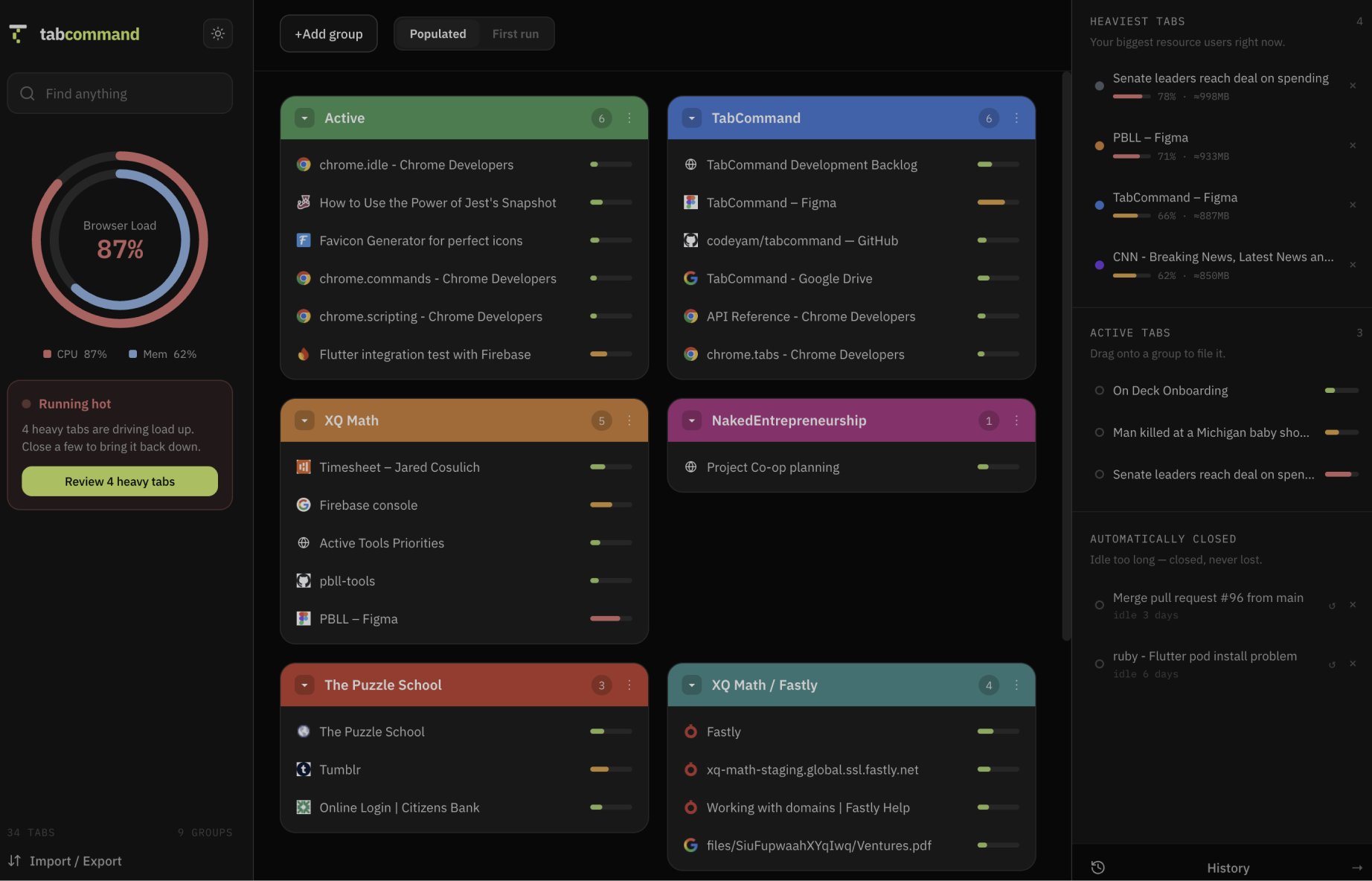Image resolution: width=1372 pixels, height=881 pixels.
Task: Select the Senate leaders active tab circle
Action: [1099, 474]
